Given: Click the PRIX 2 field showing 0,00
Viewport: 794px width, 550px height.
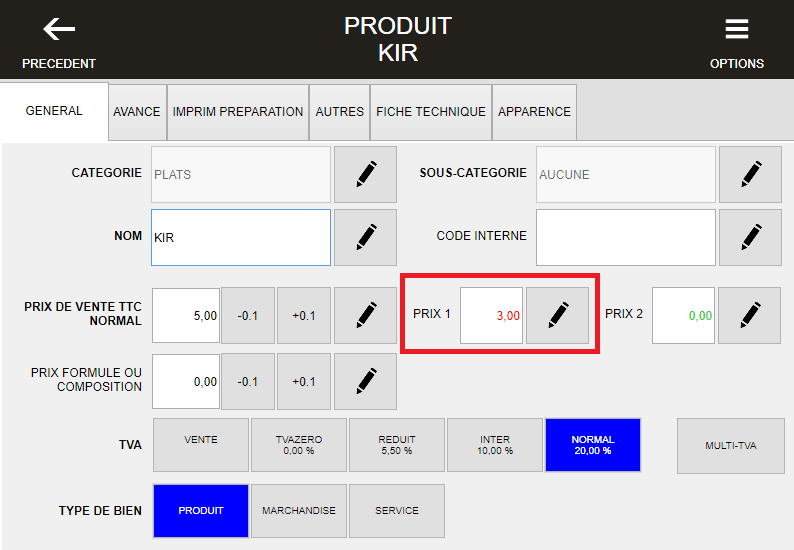Looking at the screenshot, I should (683, 315).
